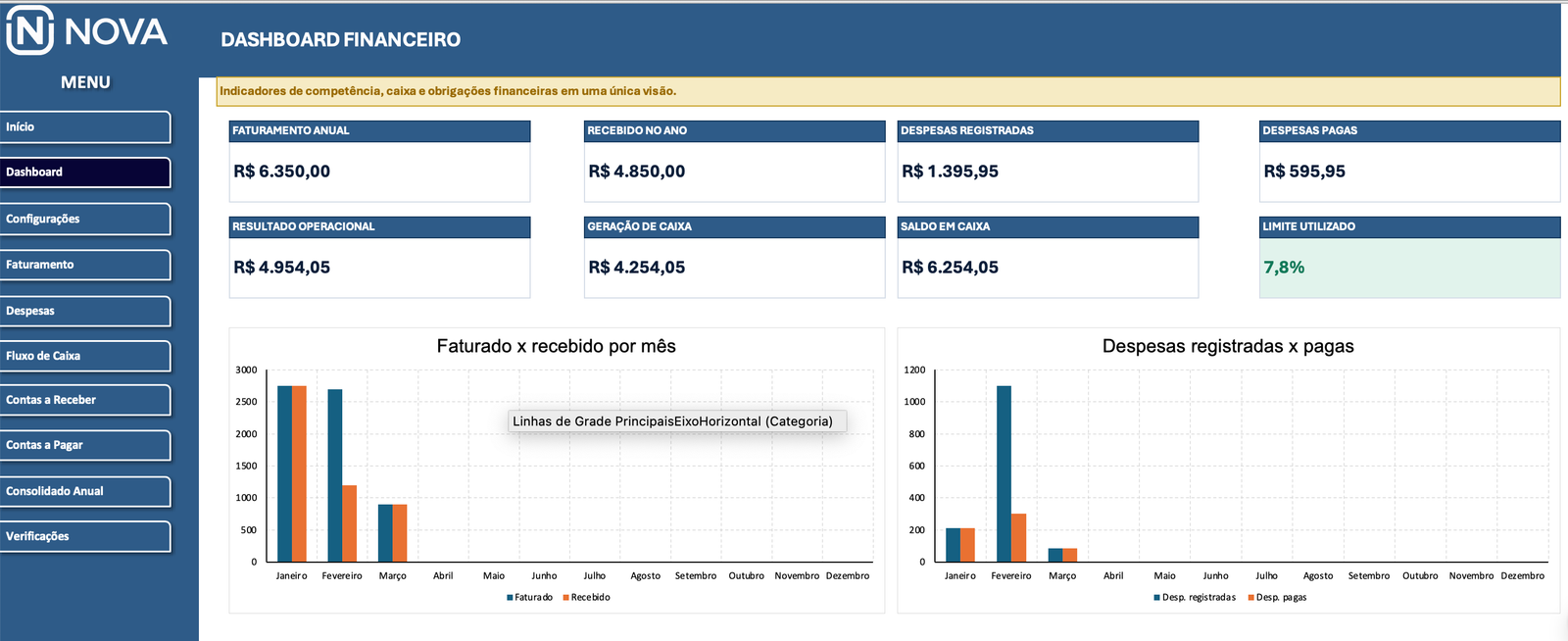Select the Saldo em Caixa card header
Image resolution: width=1568 pixels, height=641 pixels.
[1048, 227]
